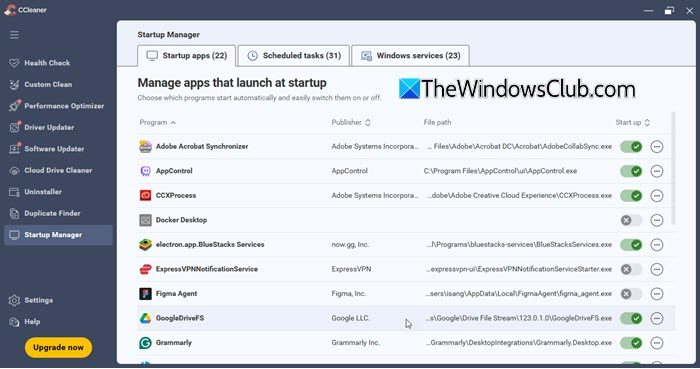Select Startup Manager in the sidebar
The image size is (700, 369).
click(58, 235)
